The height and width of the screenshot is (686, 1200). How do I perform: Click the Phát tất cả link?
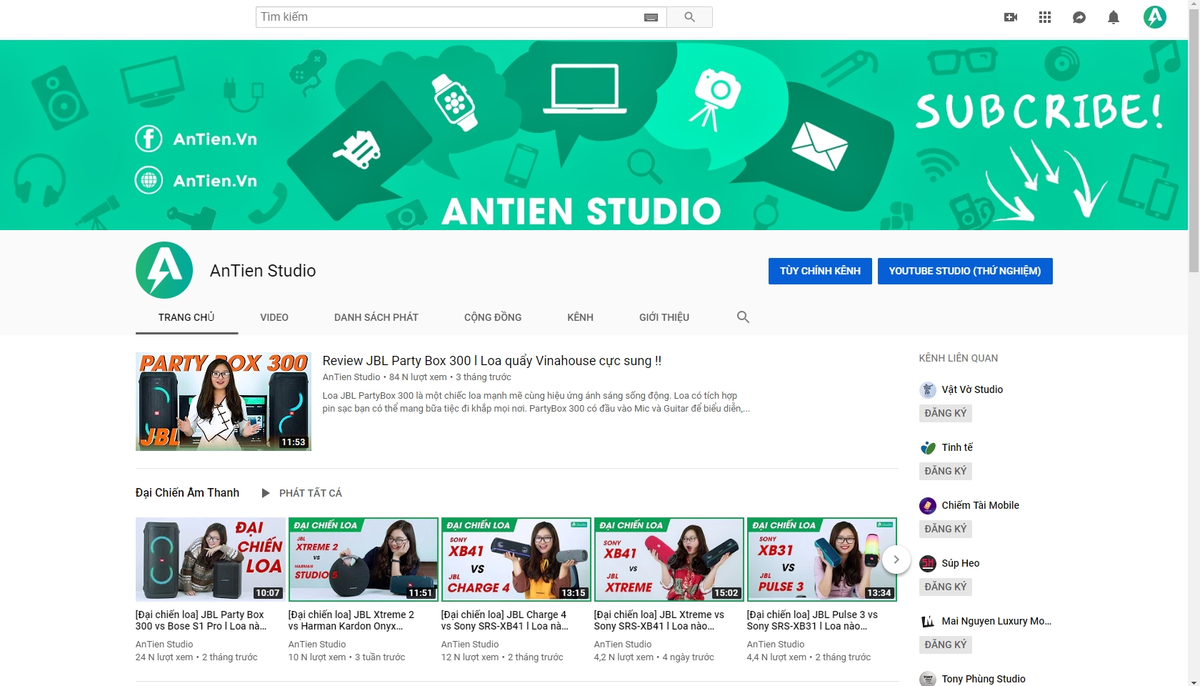(x=310, y=493)
